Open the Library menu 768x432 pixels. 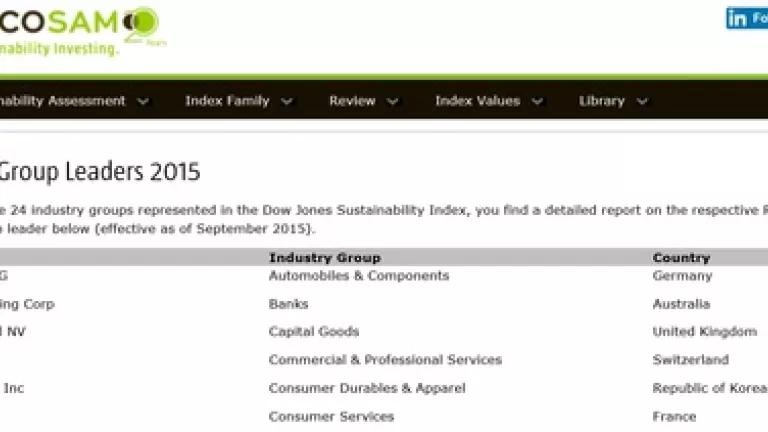(x=601, y=101)
